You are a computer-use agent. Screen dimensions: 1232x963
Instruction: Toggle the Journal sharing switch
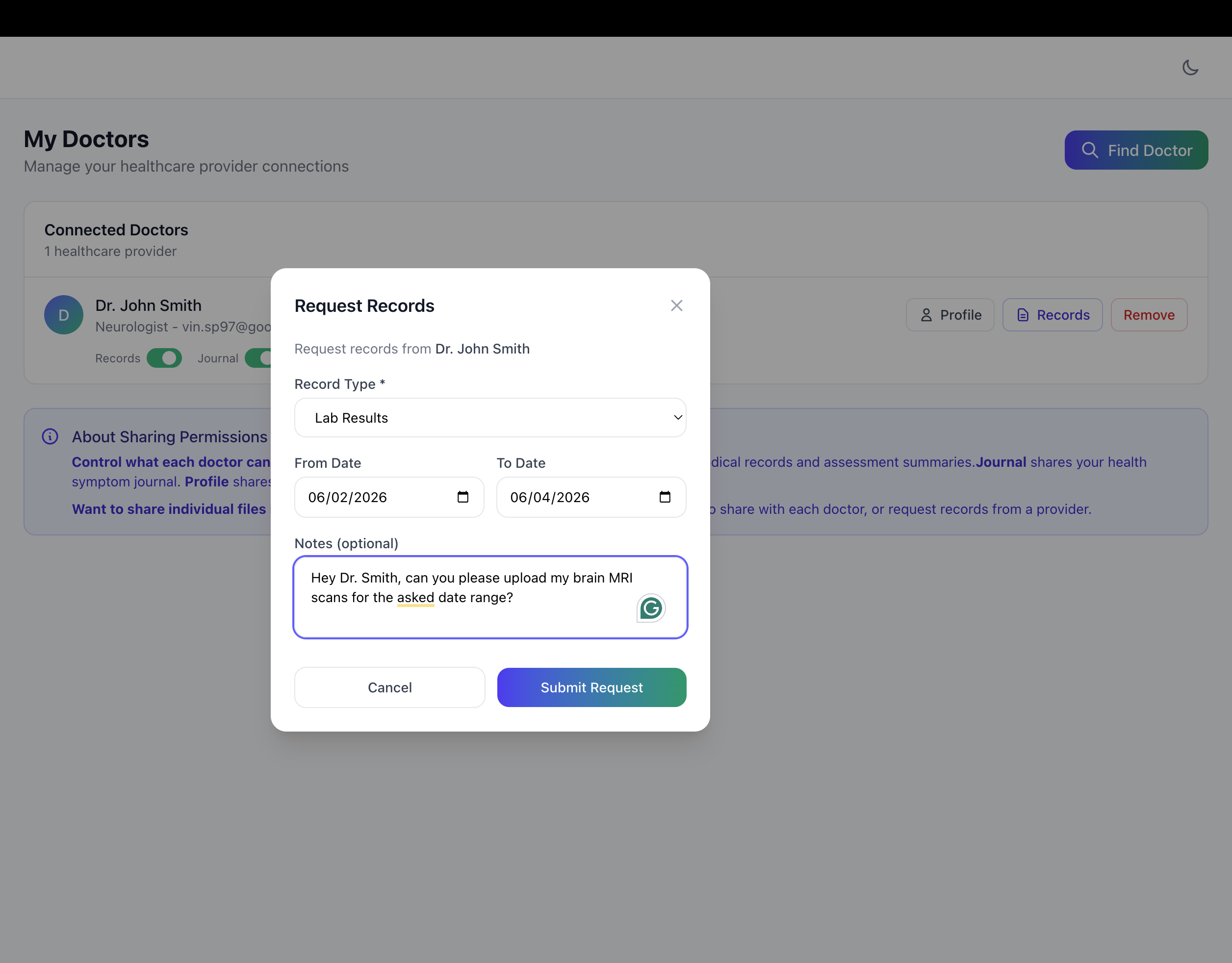(x=258, y=358)
